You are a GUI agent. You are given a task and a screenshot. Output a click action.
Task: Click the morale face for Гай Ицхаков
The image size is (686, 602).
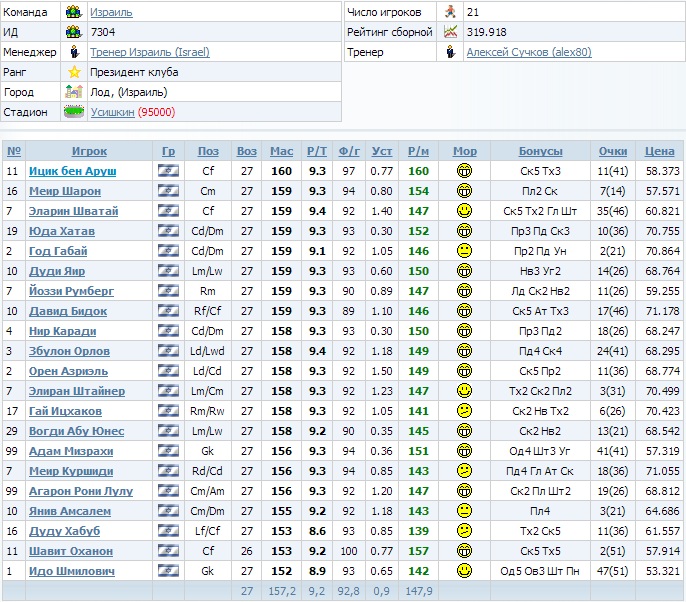point(464,410)
